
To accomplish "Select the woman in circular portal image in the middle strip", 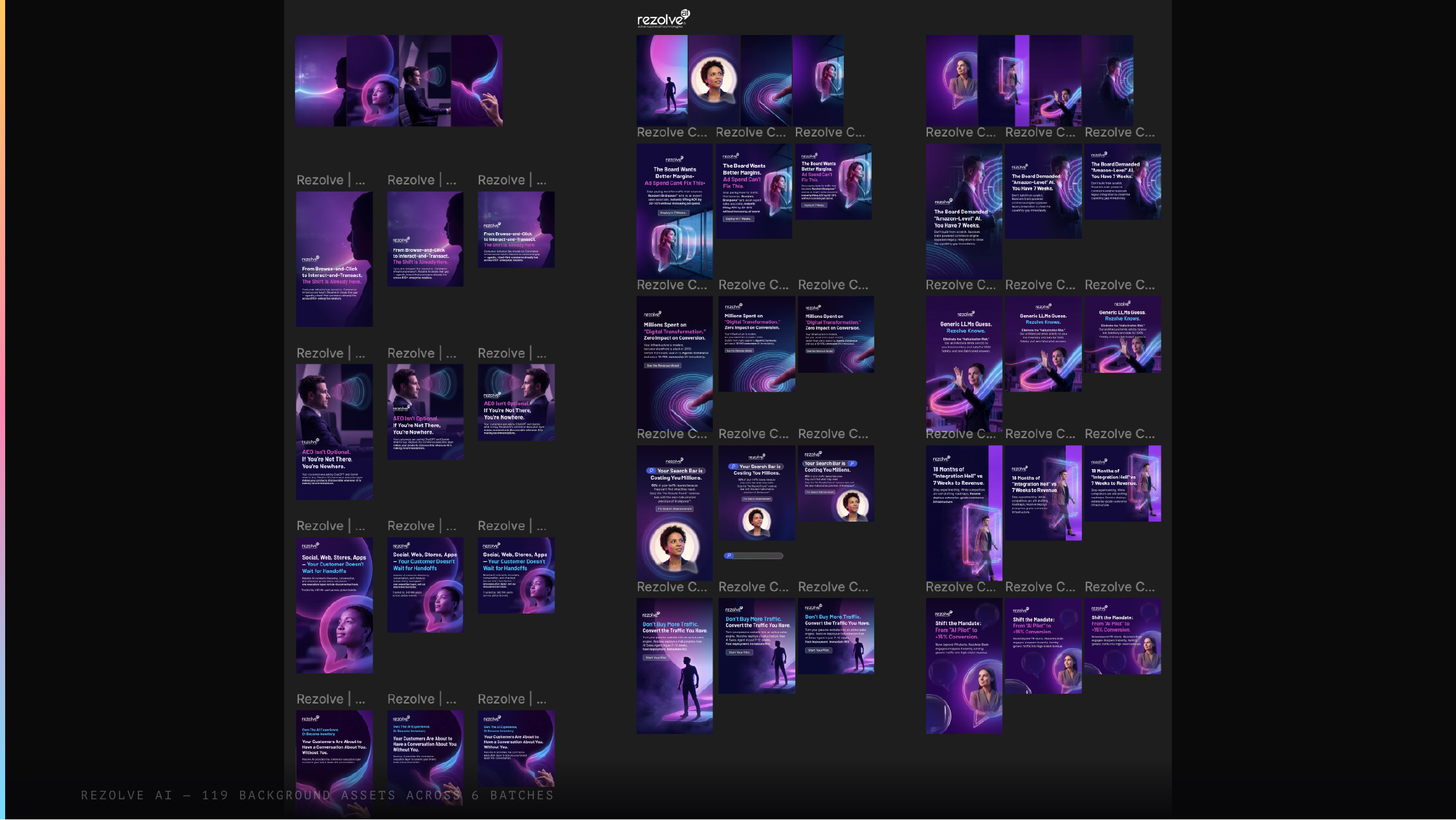I will [x=714, y=80].
